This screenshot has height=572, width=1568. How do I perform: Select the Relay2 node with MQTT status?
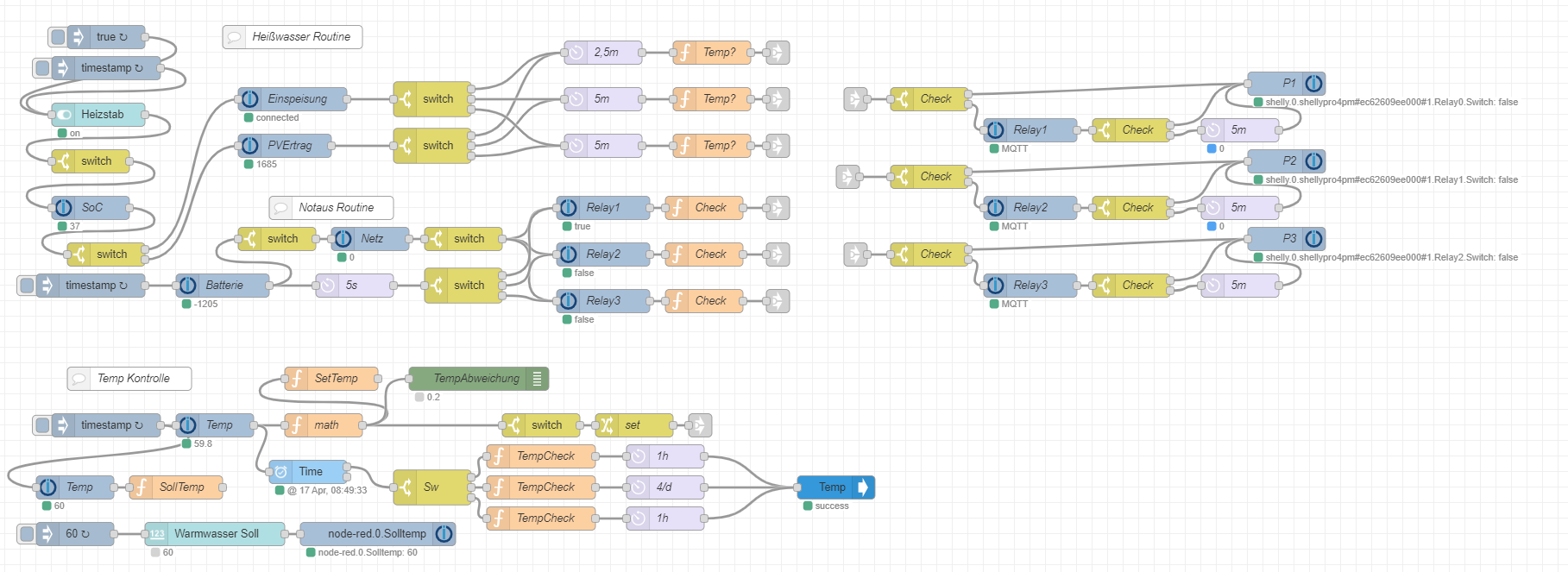(x=1030, y=208)
